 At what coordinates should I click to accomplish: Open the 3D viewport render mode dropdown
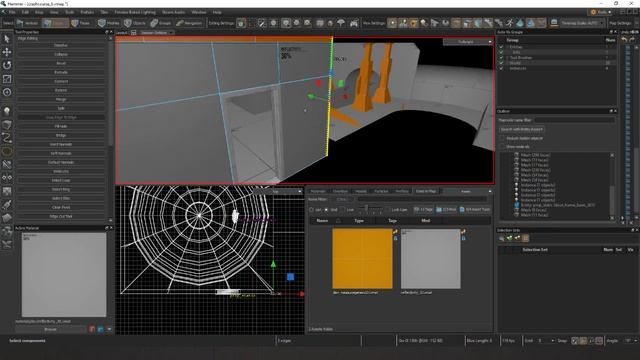468,42
